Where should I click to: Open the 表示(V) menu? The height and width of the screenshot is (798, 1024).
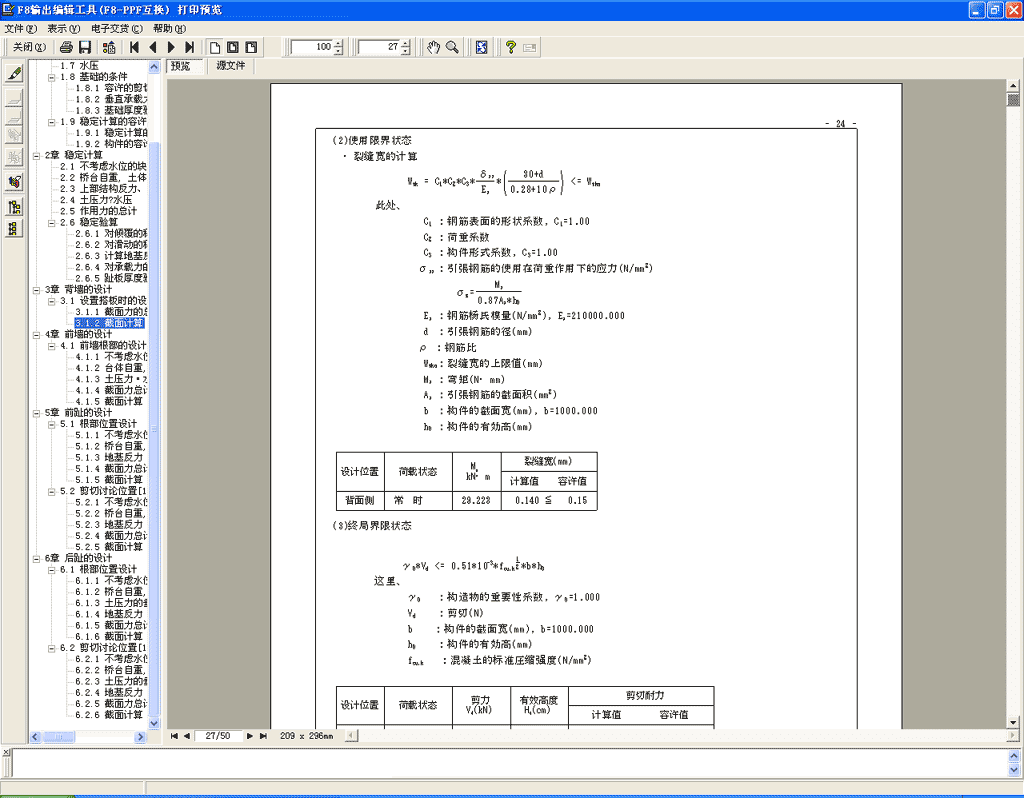[63, 29]
